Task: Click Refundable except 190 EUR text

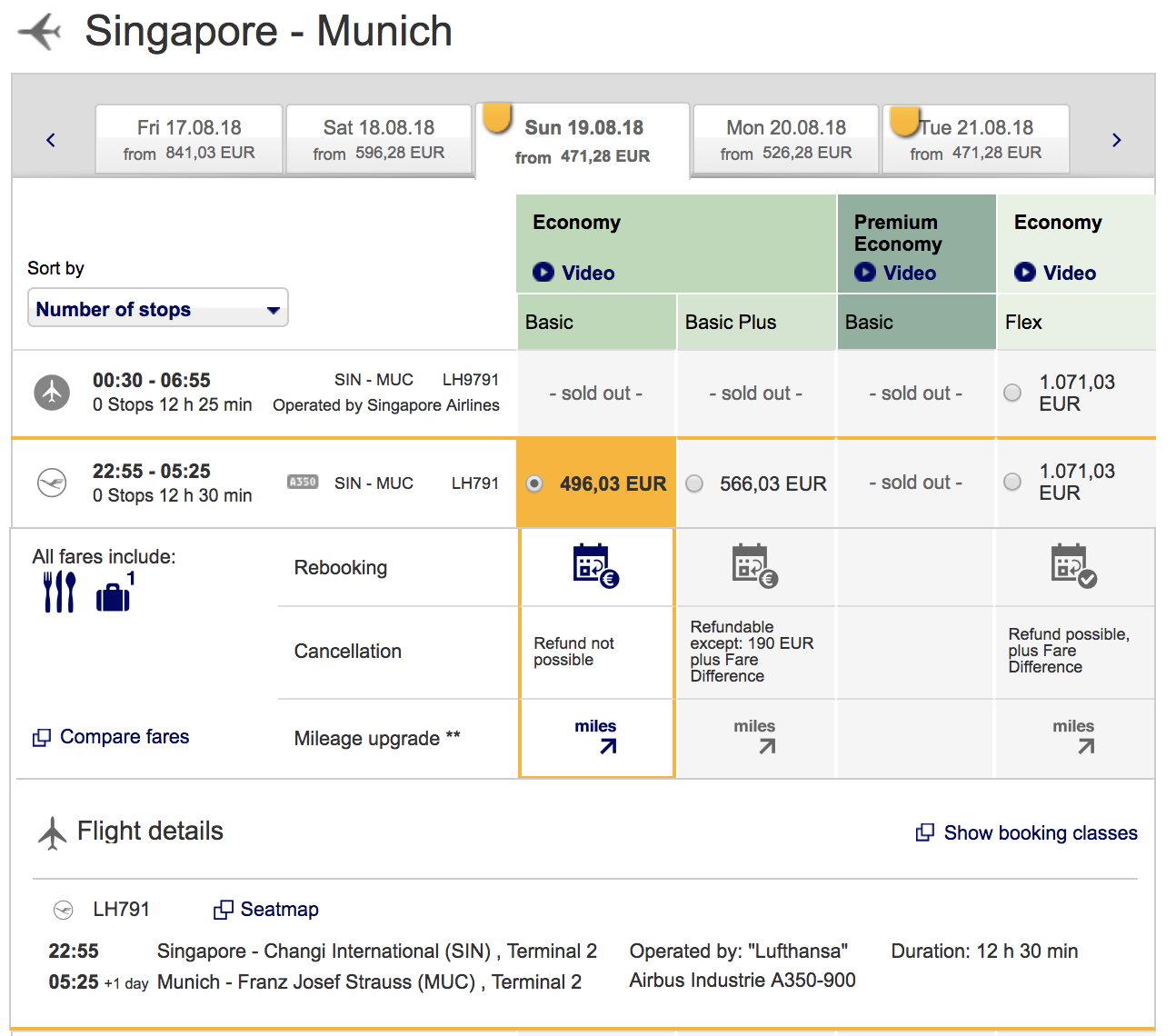Action: point(752,652)
